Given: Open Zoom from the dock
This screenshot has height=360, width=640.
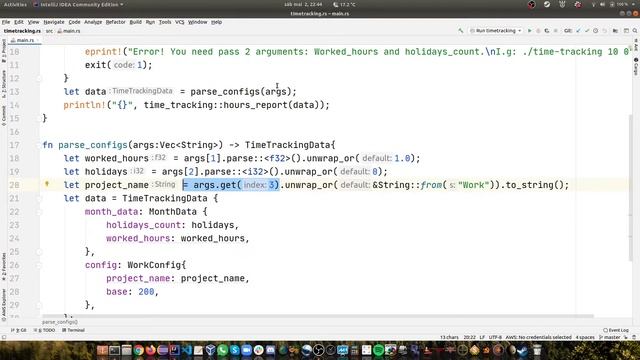Looking at the screenshot, I should click(247, 350).
